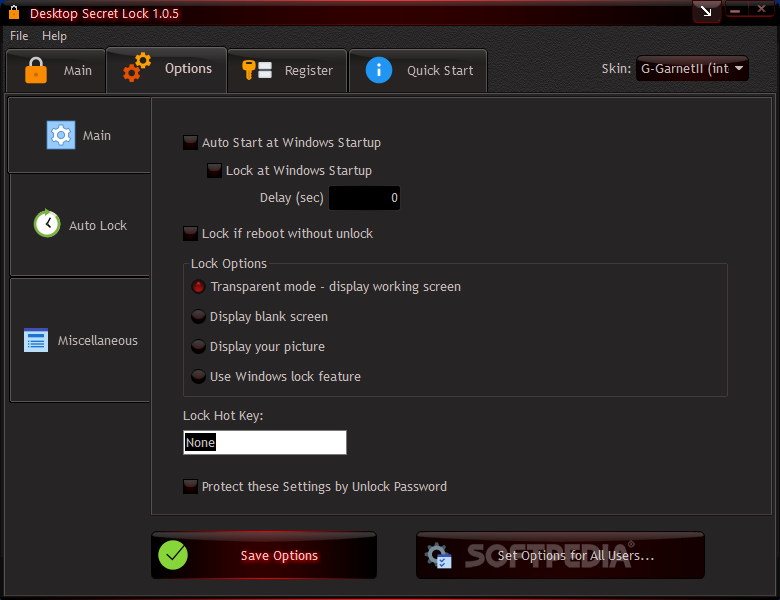Click the blue info icon on Quick Start
This screenshot has height=600, width=780.
tap(379, 70)
